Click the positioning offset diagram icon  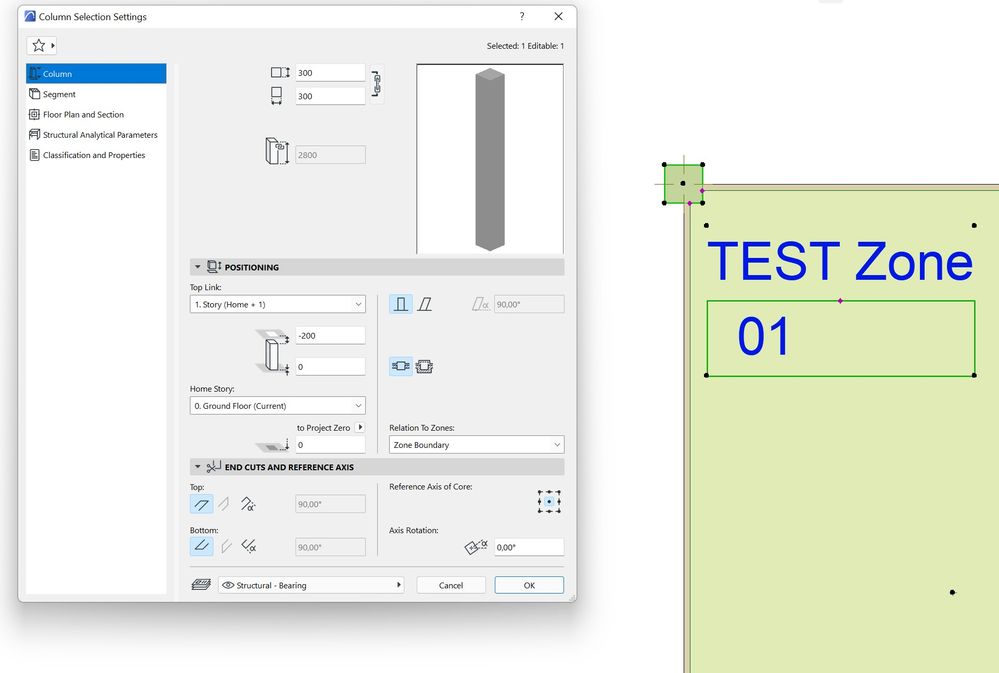pos(273,351)
